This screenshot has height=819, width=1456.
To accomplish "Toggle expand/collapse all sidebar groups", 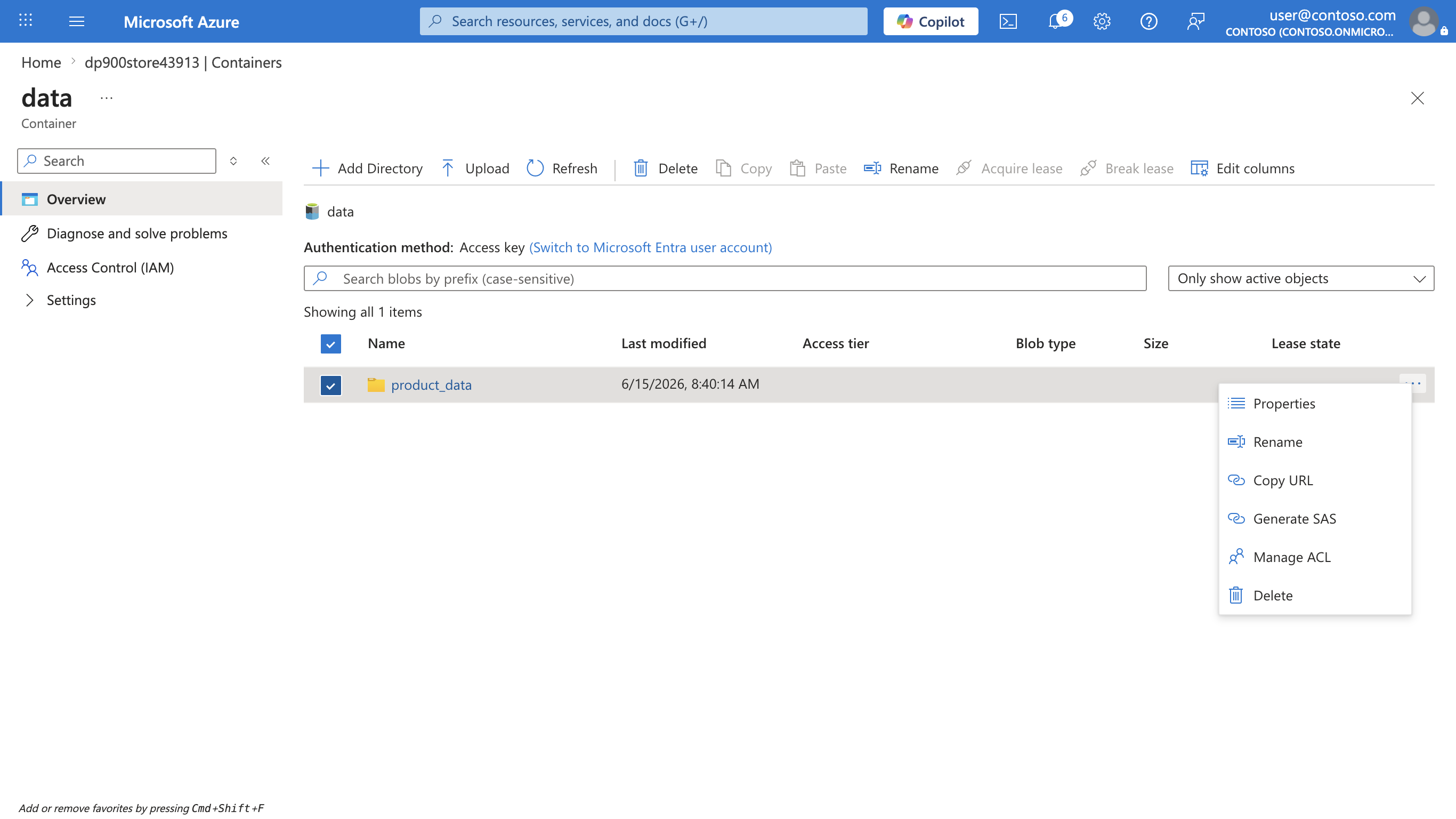I will coord(233,160).
